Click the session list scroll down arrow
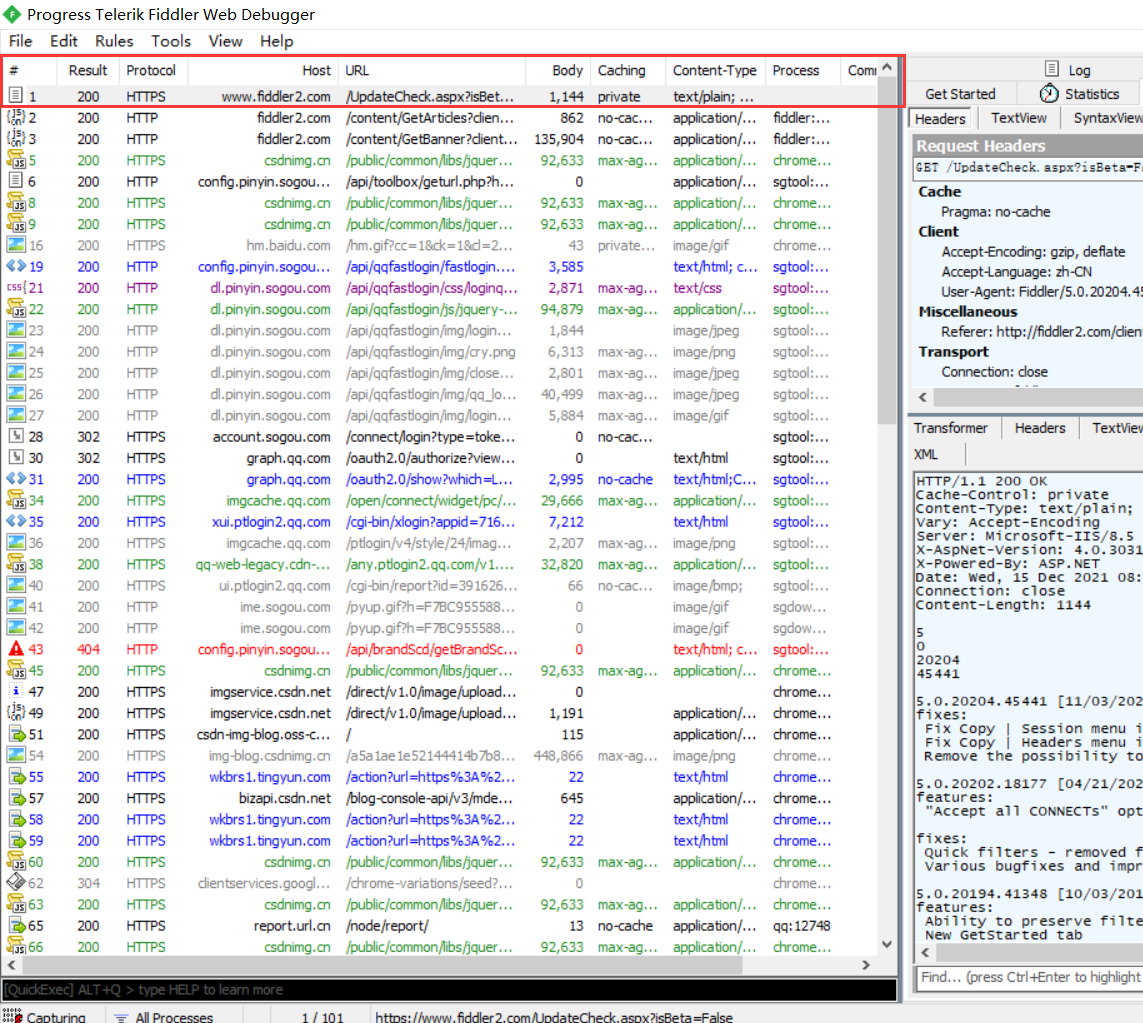Viewport: 1143px width, 1023px height. click(x=886, y=944)
